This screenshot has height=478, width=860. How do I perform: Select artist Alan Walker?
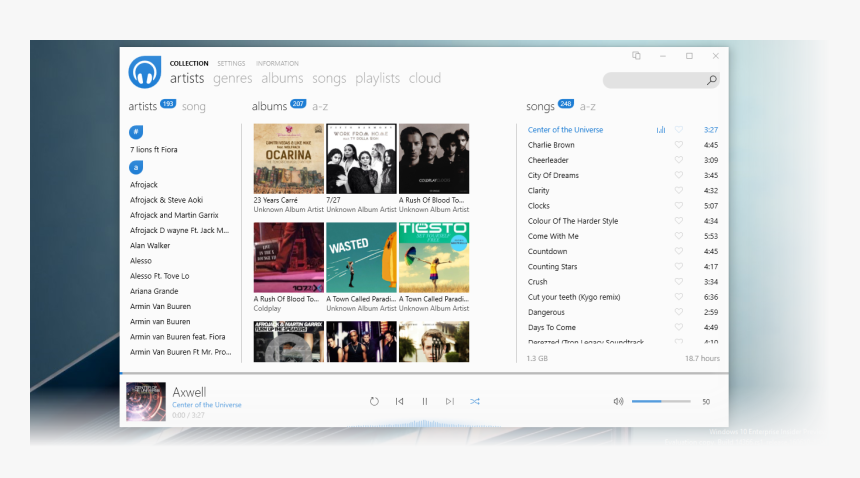150,246
